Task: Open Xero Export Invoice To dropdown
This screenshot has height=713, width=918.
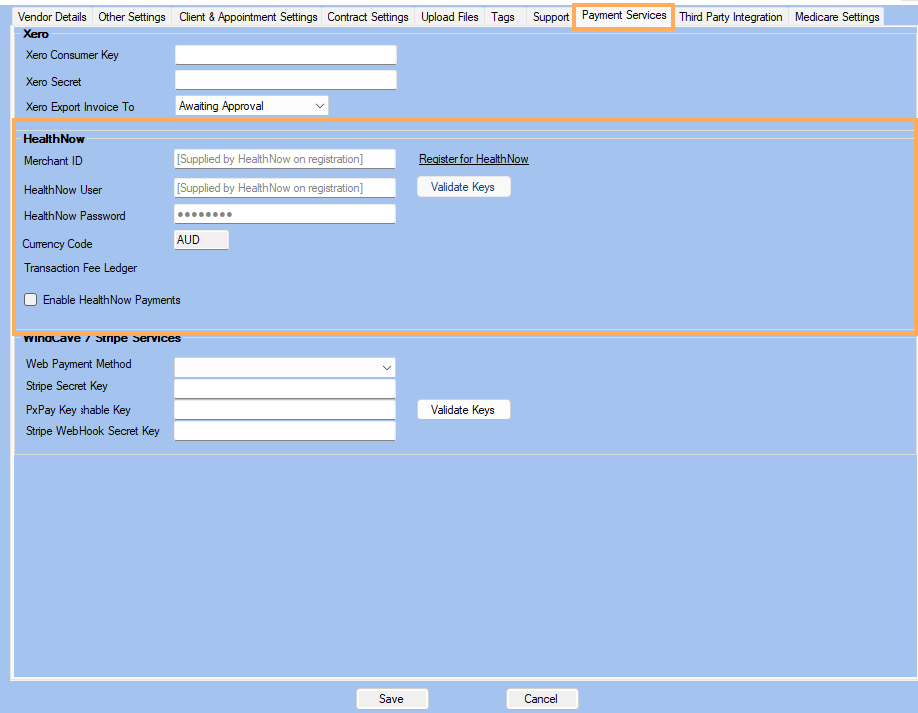Action: pos(252,106)
